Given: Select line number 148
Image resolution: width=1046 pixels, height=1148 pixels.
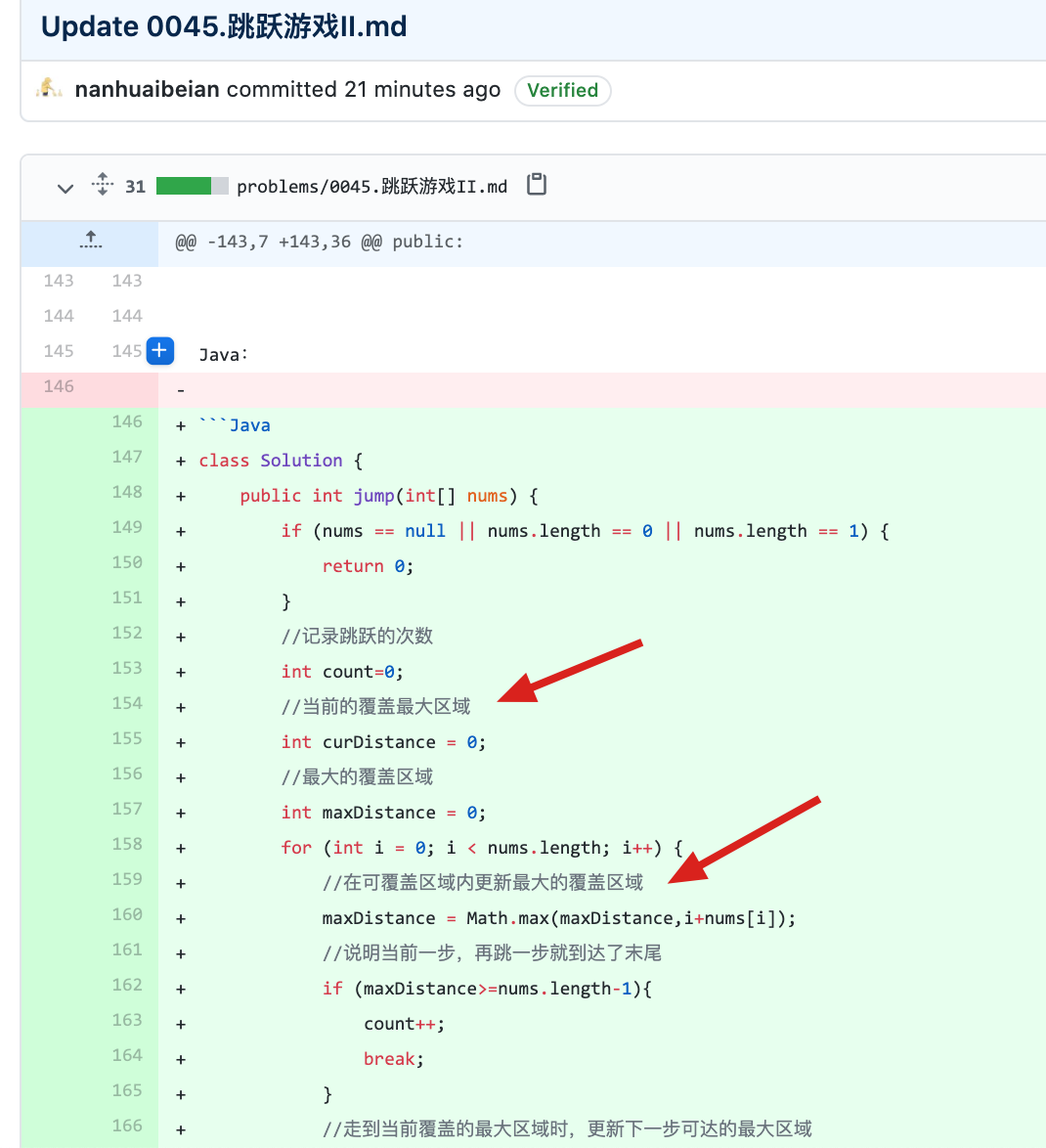Looking at the screenshot, I should pos(127,491).
